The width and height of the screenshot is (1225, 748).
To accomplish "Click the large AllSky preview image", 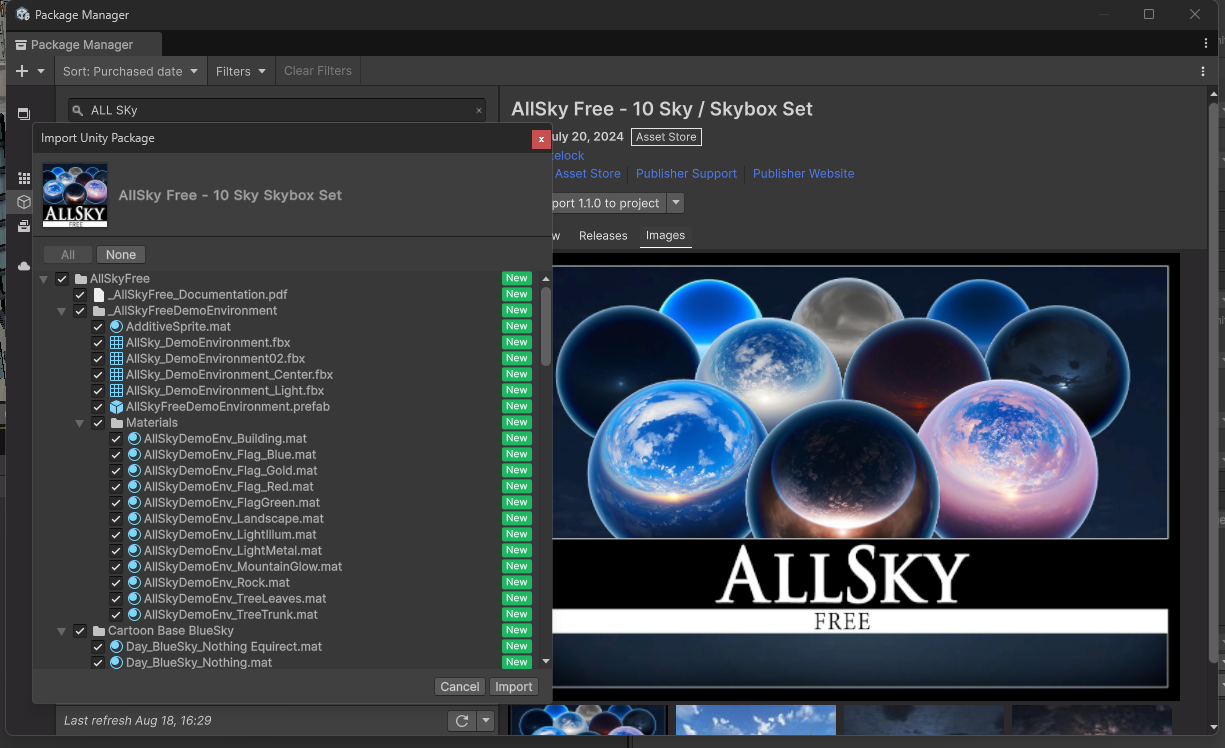I will point(861,477).
